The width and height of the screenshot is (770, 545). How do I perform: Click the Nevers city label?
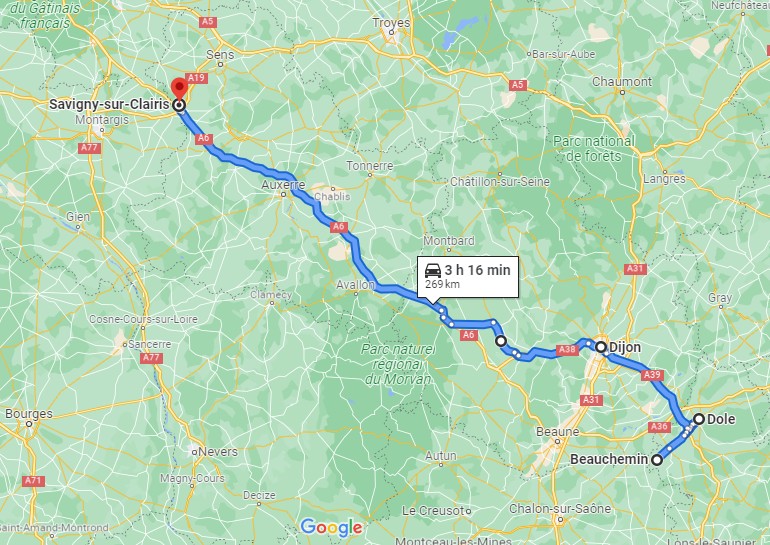click(218, 452)
